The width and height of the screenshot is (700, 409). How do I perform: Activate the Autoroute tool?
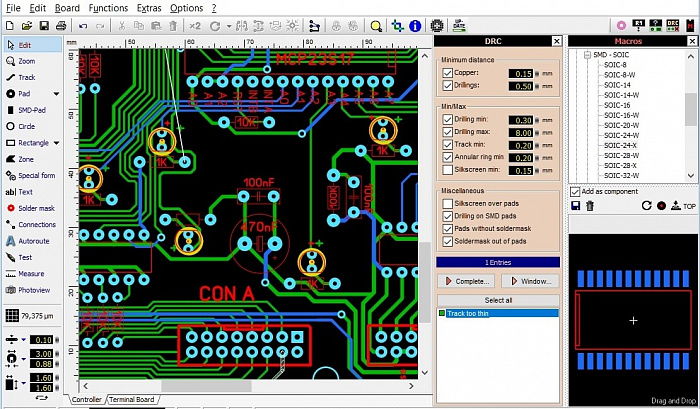coord(32,241)
